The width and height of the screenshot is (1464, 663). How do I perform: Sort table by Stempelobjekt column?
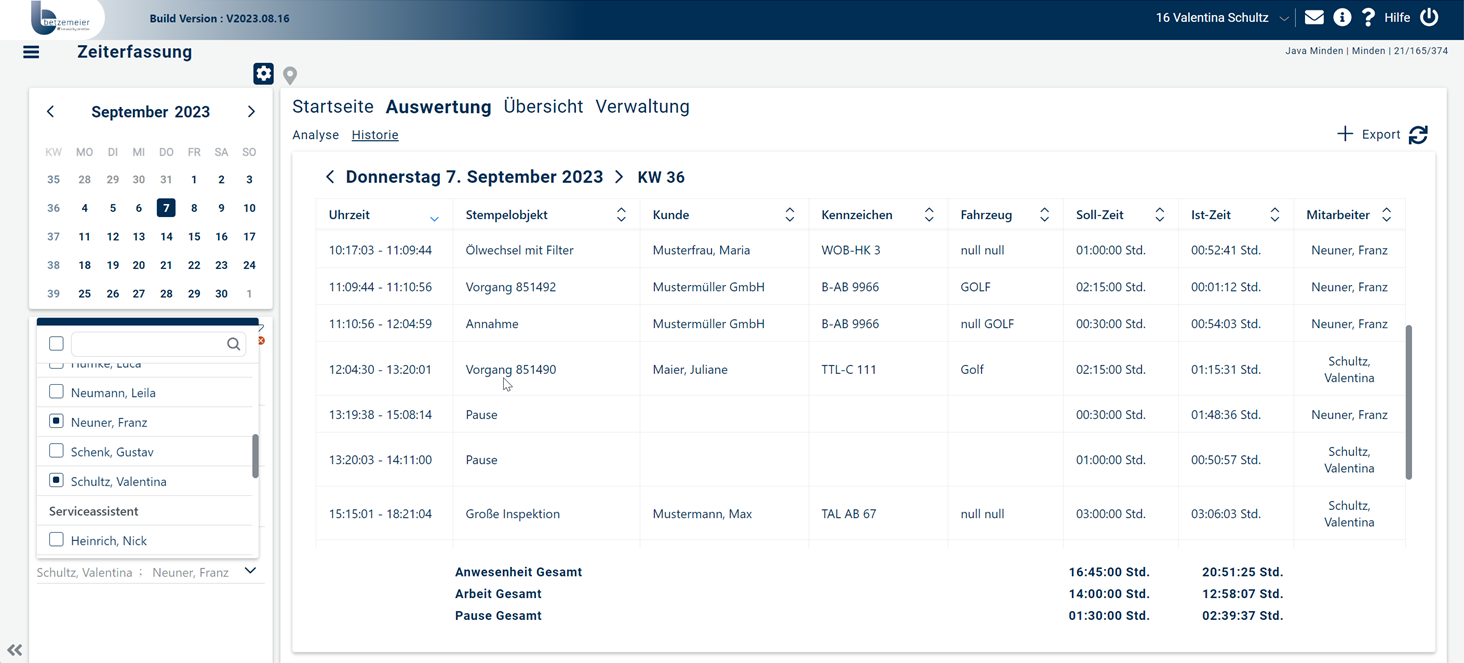(621, 215)
